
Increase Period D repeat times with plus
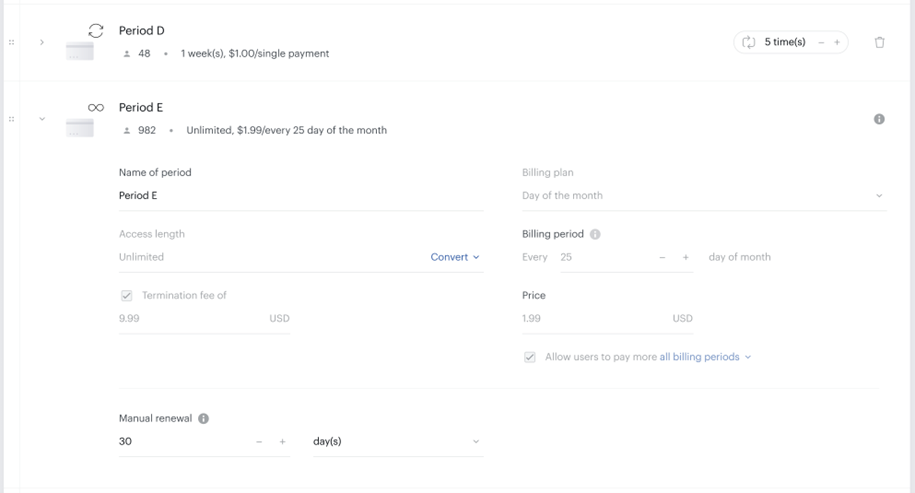pos(837,42)
